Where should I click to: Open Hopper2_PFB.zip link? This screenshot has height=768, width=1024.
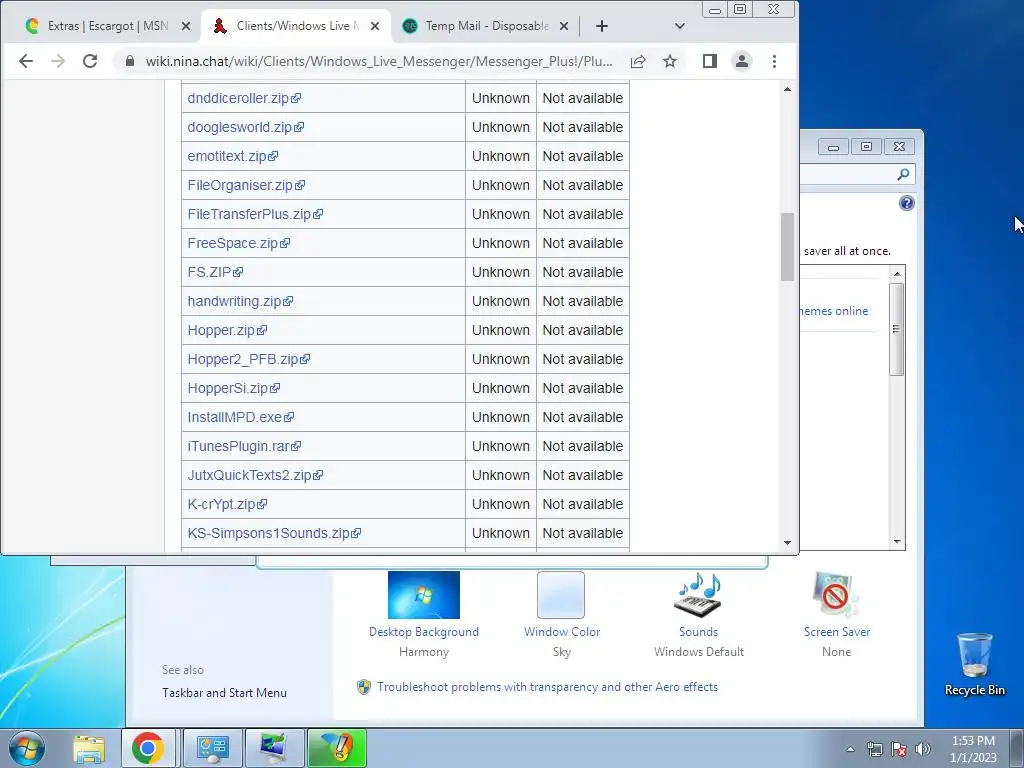click(x=249, y=359)
